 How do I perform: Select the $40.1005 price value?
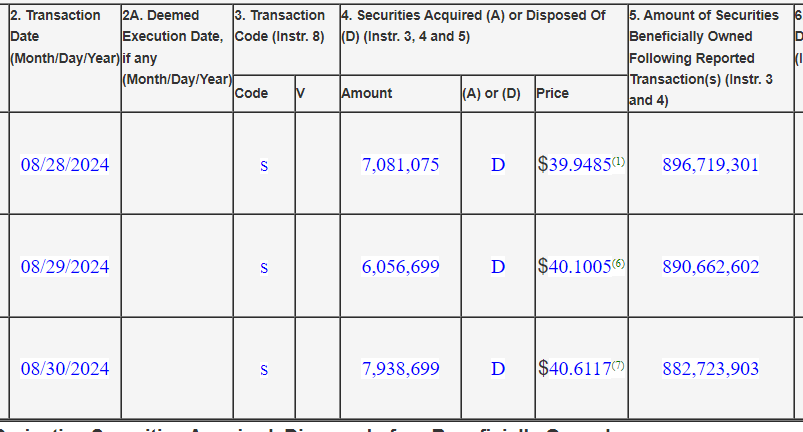tap(574, 267)
